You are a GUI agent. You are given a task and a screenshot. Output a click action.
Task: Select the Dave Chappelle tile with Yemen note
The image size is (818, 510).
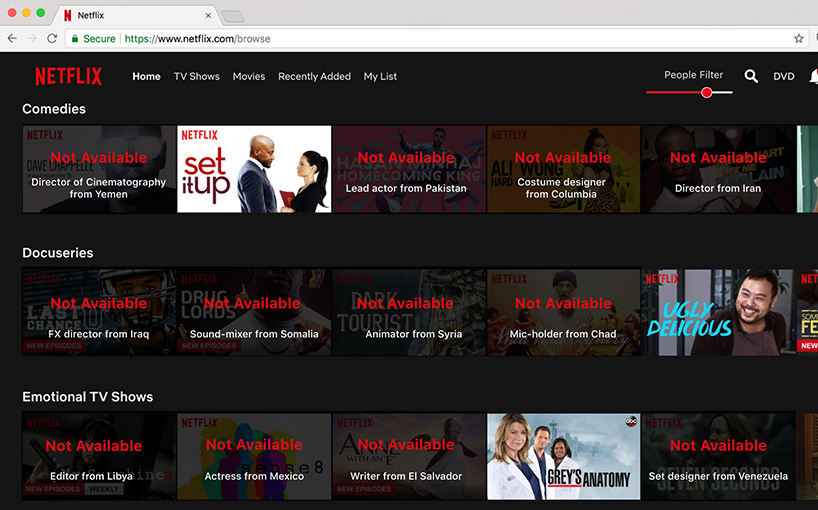coord(99,169)
